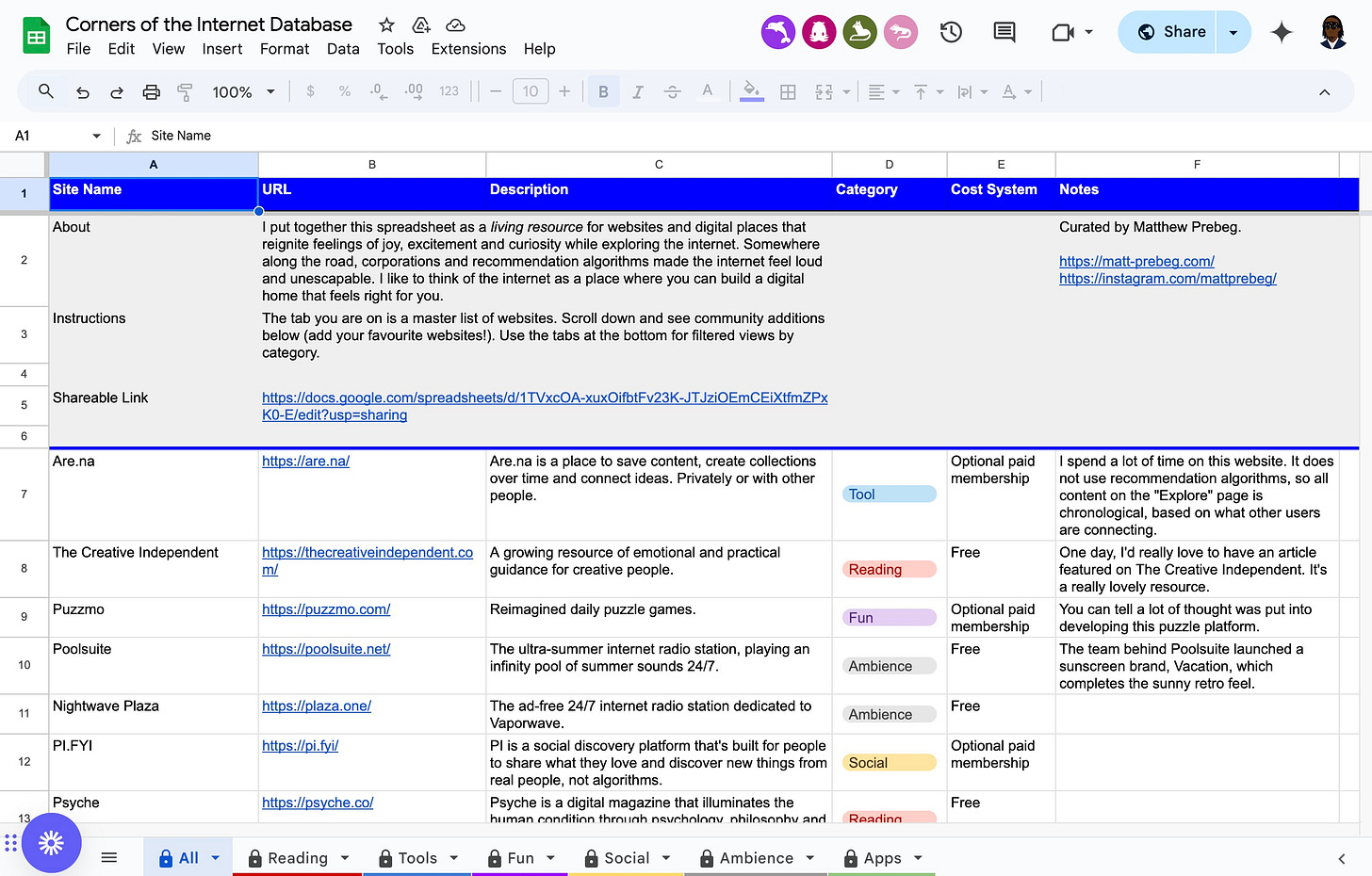Open the fill color picker
This screenshot has height=876, width=1372.
pos(751,92)
